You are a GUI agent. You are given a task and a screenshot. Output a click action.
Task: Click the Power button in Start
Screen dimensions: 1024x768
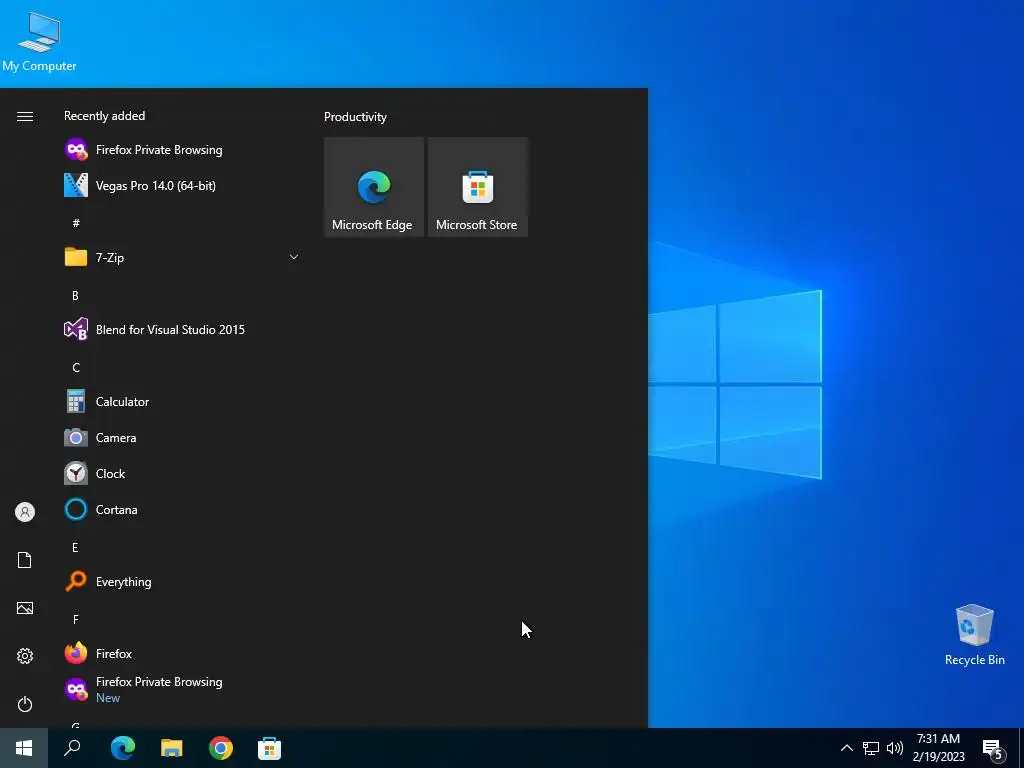[x=25, y=704]
